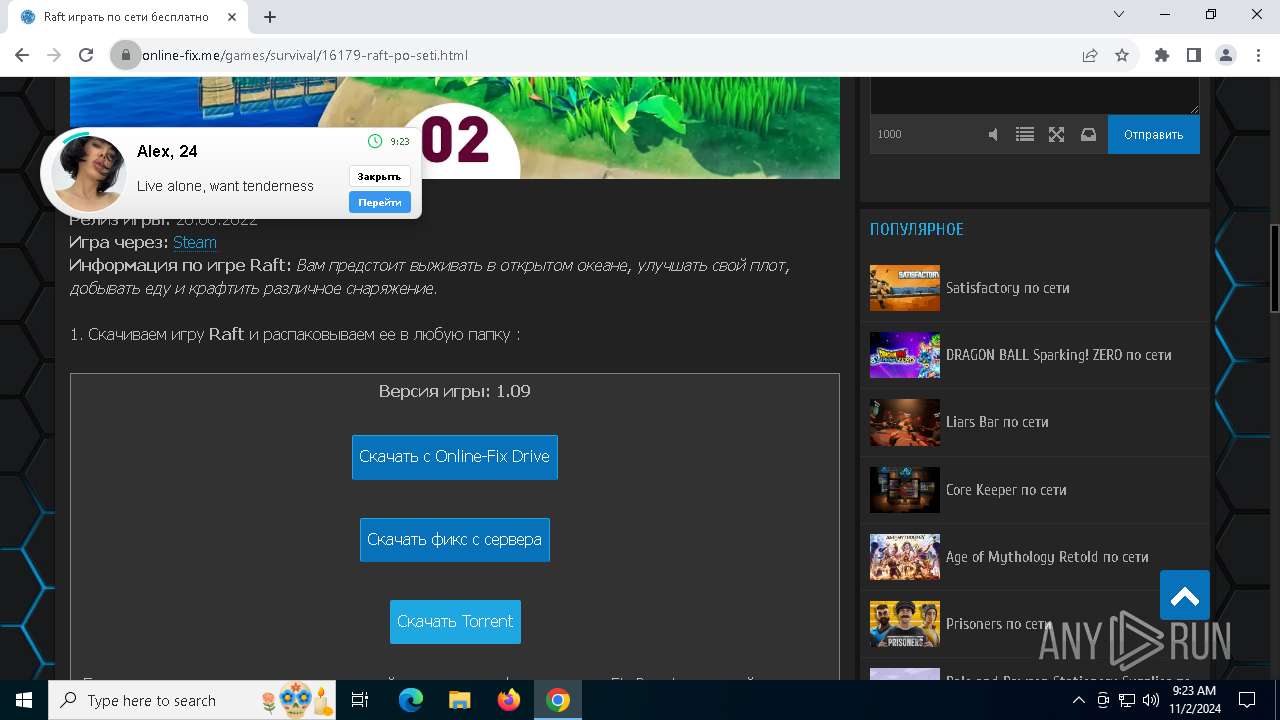Click the Скачать Torrent button
This screenshot has height=720, width=1280.
tap(455, 622)
